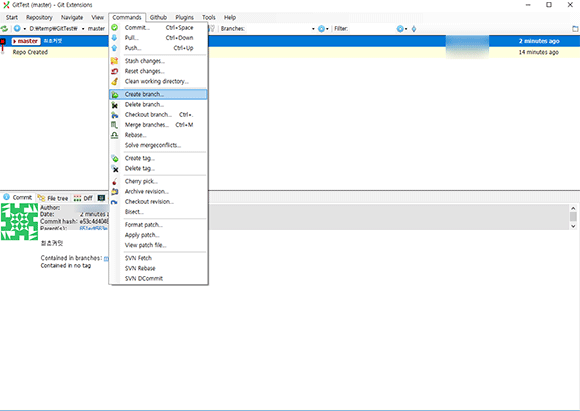Click into the Filter text field
Viewport: 580px width, 411px height.
point(371,28)
